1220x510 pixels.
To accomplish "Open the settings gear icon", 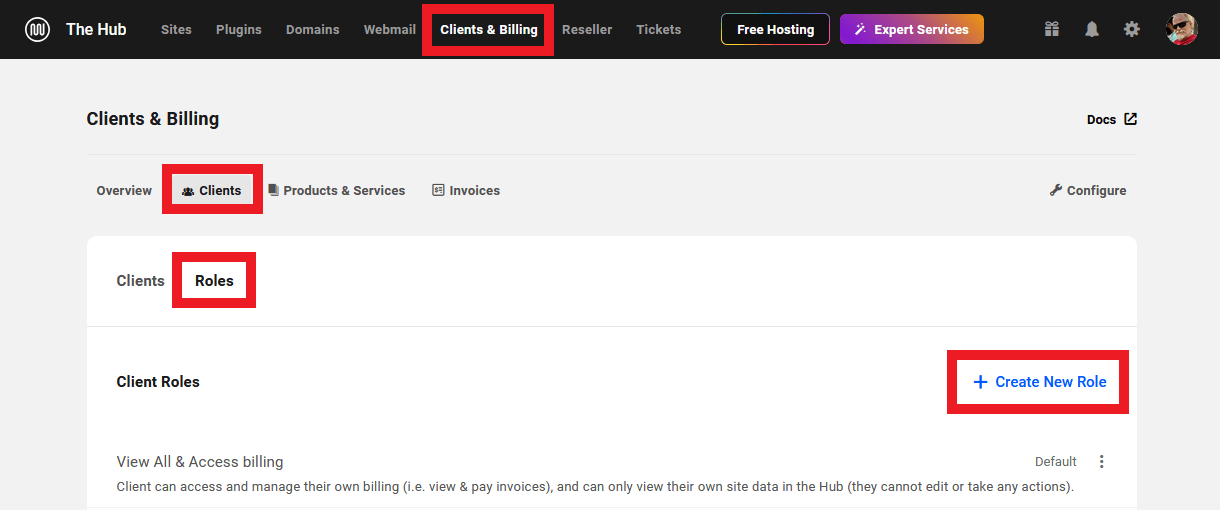I will 1132,30.
